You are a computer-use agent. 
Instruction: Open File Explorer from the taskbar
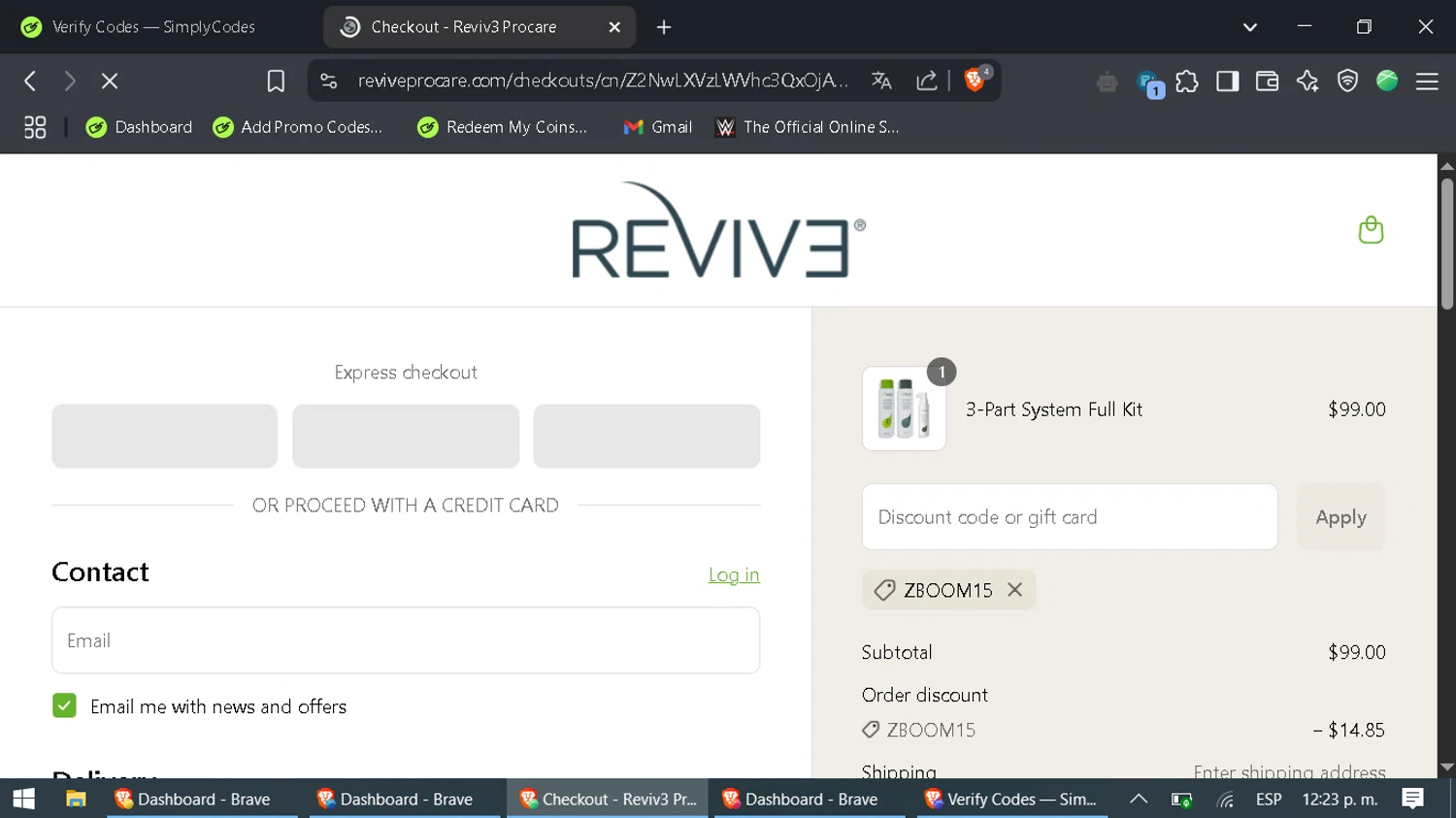(x=76, y=799)
